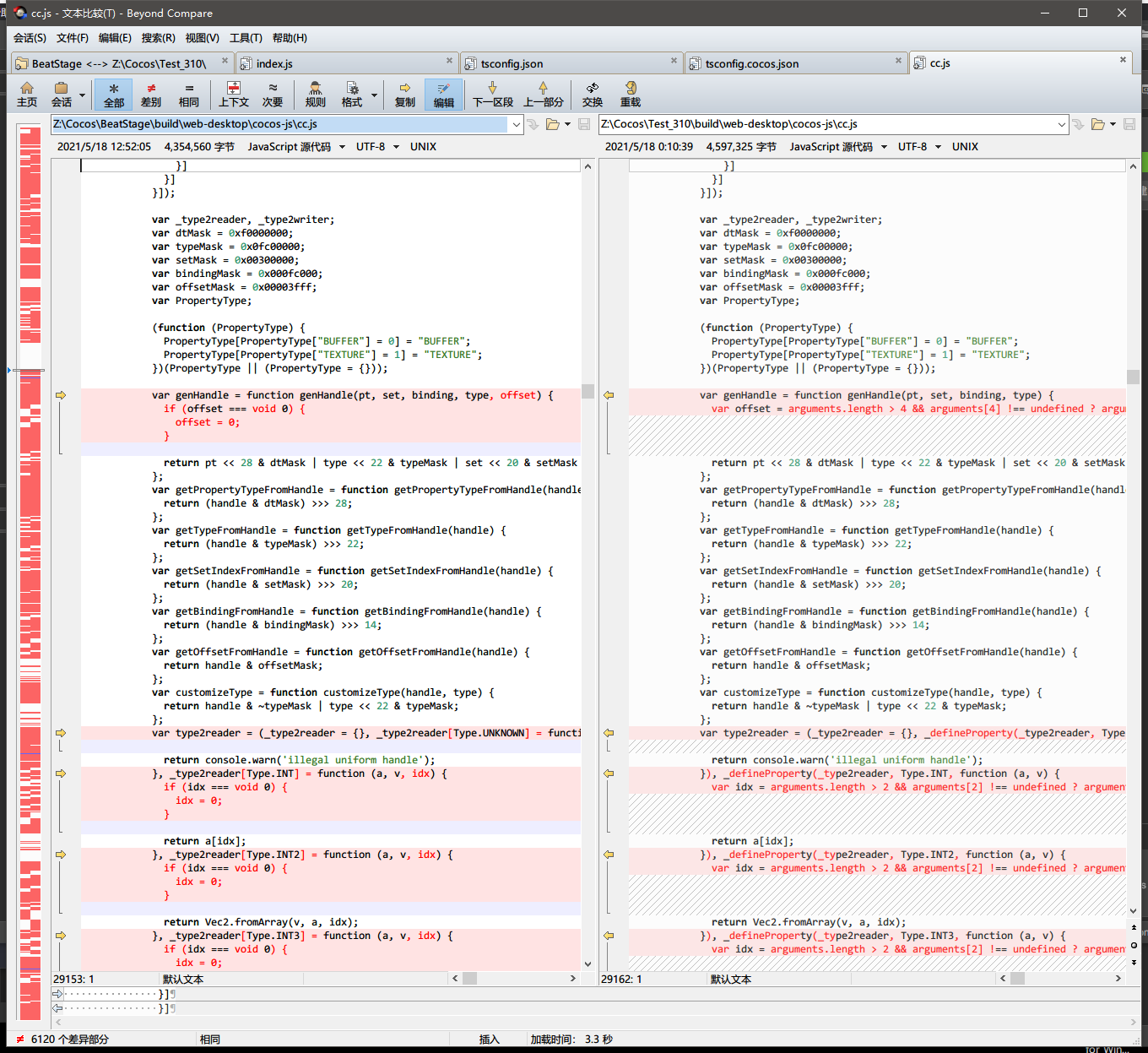The width and height of the screenshot is (1148, 1053).
Task: Open the 视图(V) menu
Action: pos(203,38)
